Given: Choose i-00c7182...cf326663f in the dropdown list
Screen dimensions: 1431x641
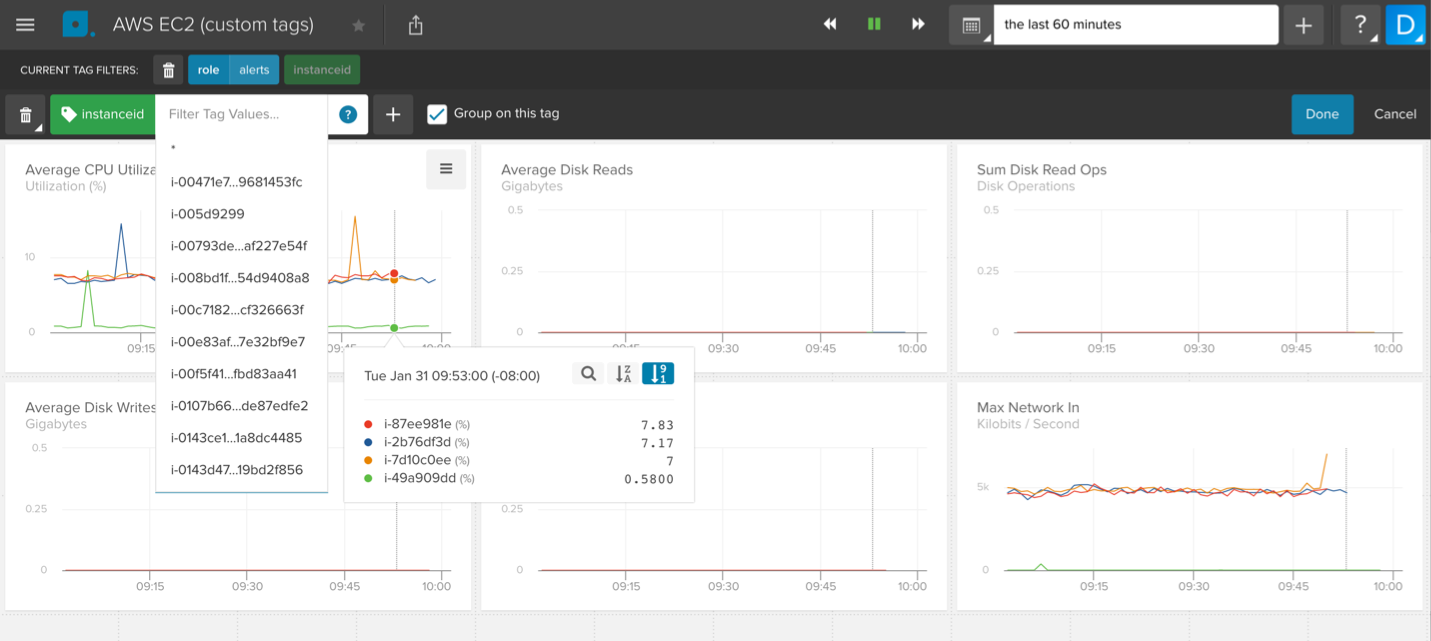Looking at the screenshot, I should pos(237,310).
